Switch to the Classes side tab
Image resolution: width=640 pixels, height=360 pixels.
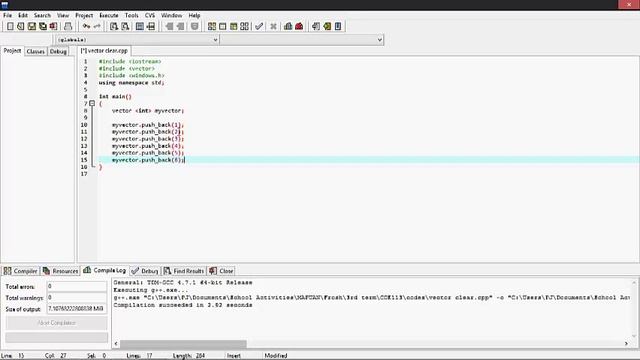[x=36, y=51]
